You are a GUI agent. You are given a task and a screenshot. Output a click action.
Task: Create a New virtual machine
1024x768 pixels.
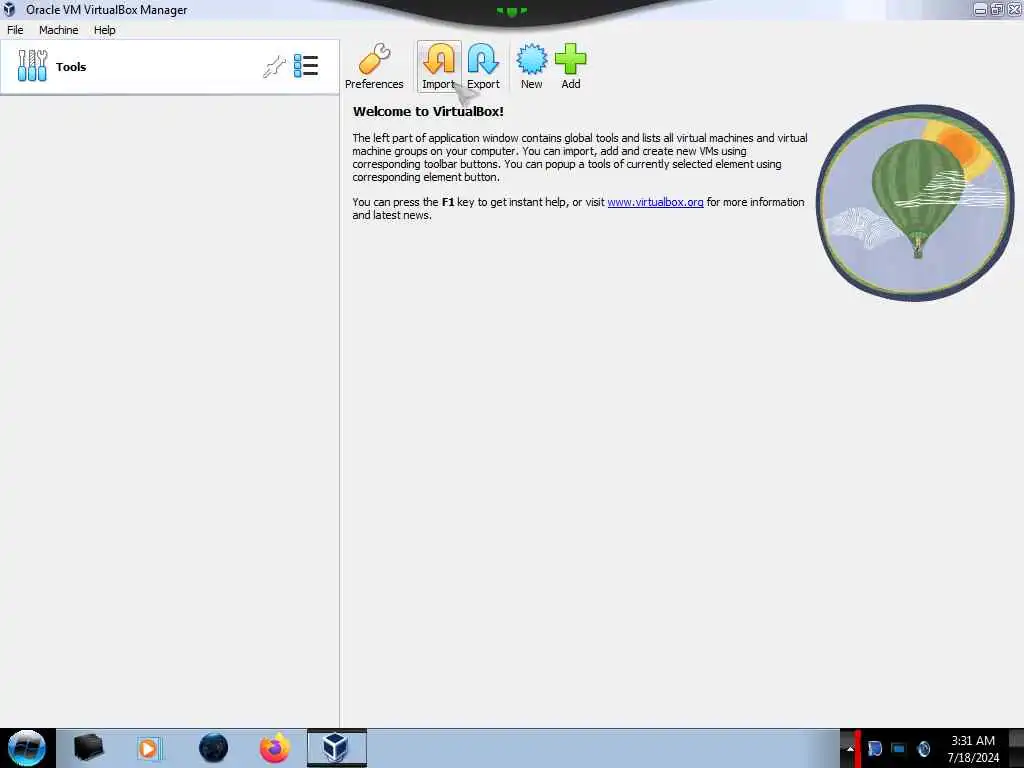click(x=532, y=66)
